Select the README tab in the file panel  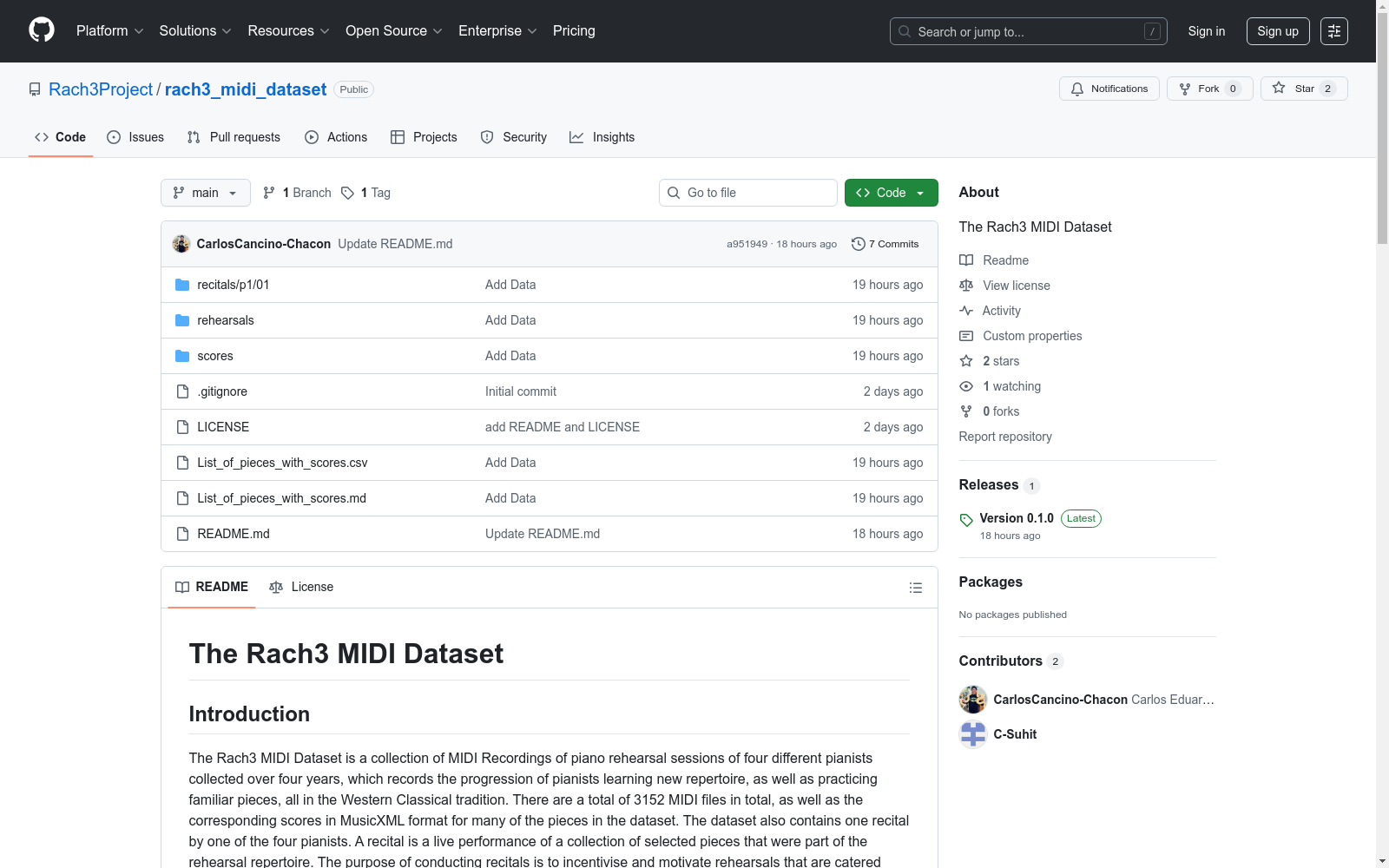tap(212, 587)
